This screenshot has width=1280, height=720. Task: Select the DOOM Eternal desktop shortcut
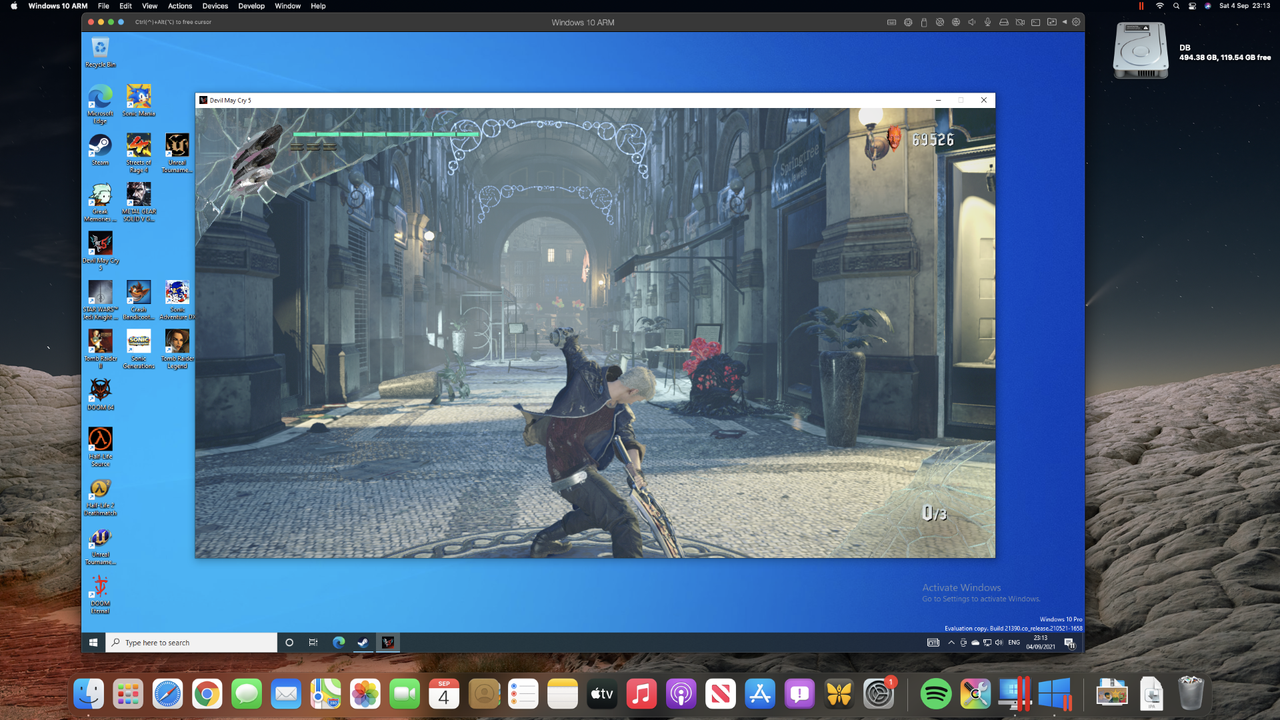tap(100, 594)
